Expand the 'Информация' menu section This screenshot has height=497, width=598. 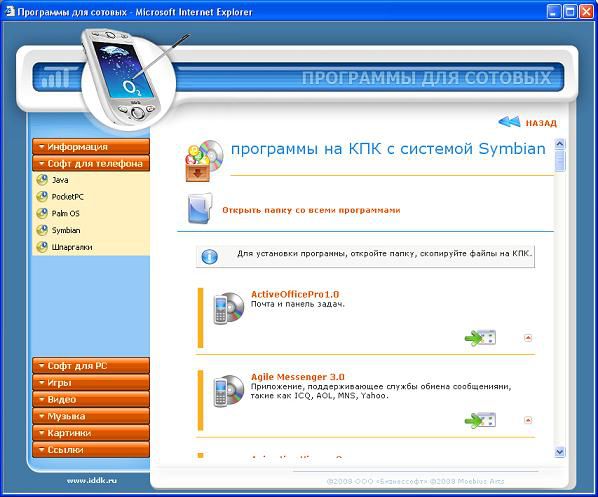[x=91, y=147]
